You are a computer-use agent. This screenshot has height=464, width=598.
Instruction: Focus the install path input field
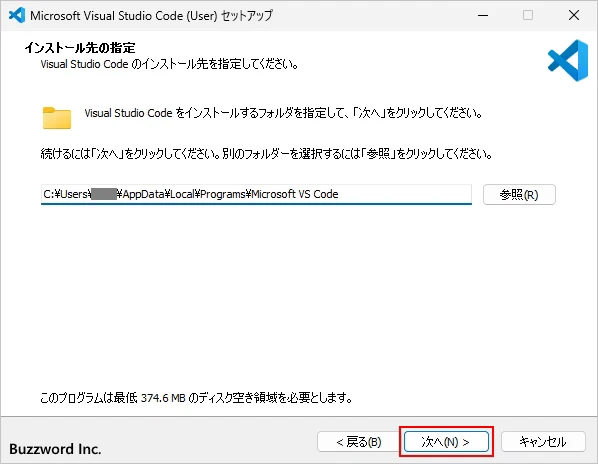[256, 194]
